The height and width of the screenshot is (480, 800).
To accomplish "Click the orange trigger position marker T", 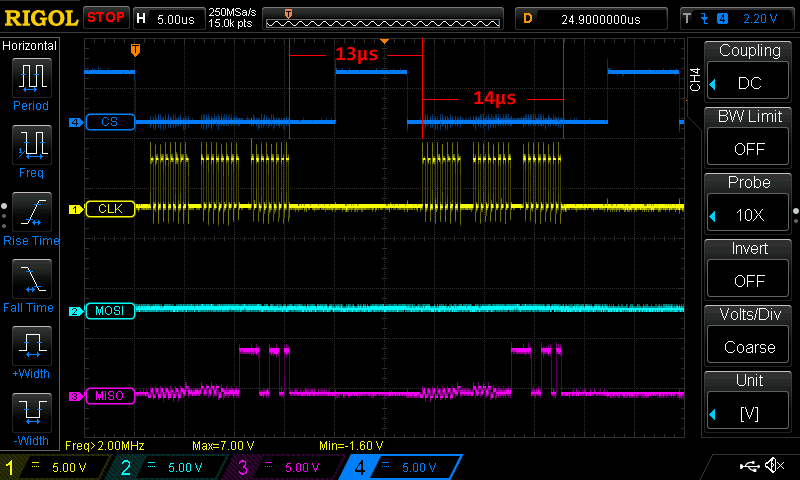I will click(x=135, y=49).
